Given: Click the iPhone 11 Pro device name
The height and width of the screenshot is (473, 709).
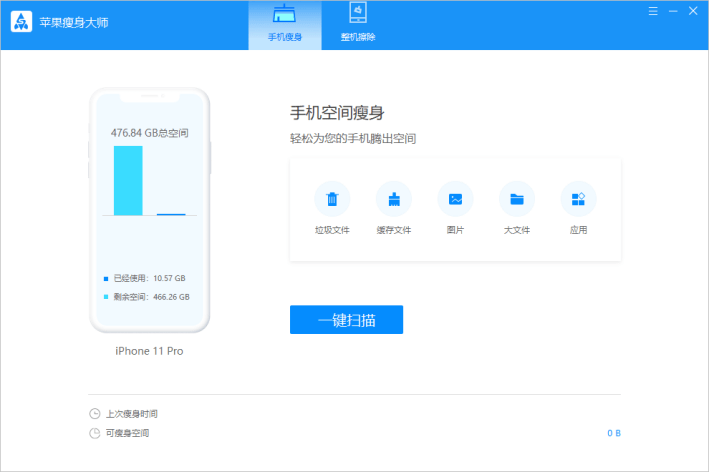Looking at the screenshot, I should (x=149, y=351).
